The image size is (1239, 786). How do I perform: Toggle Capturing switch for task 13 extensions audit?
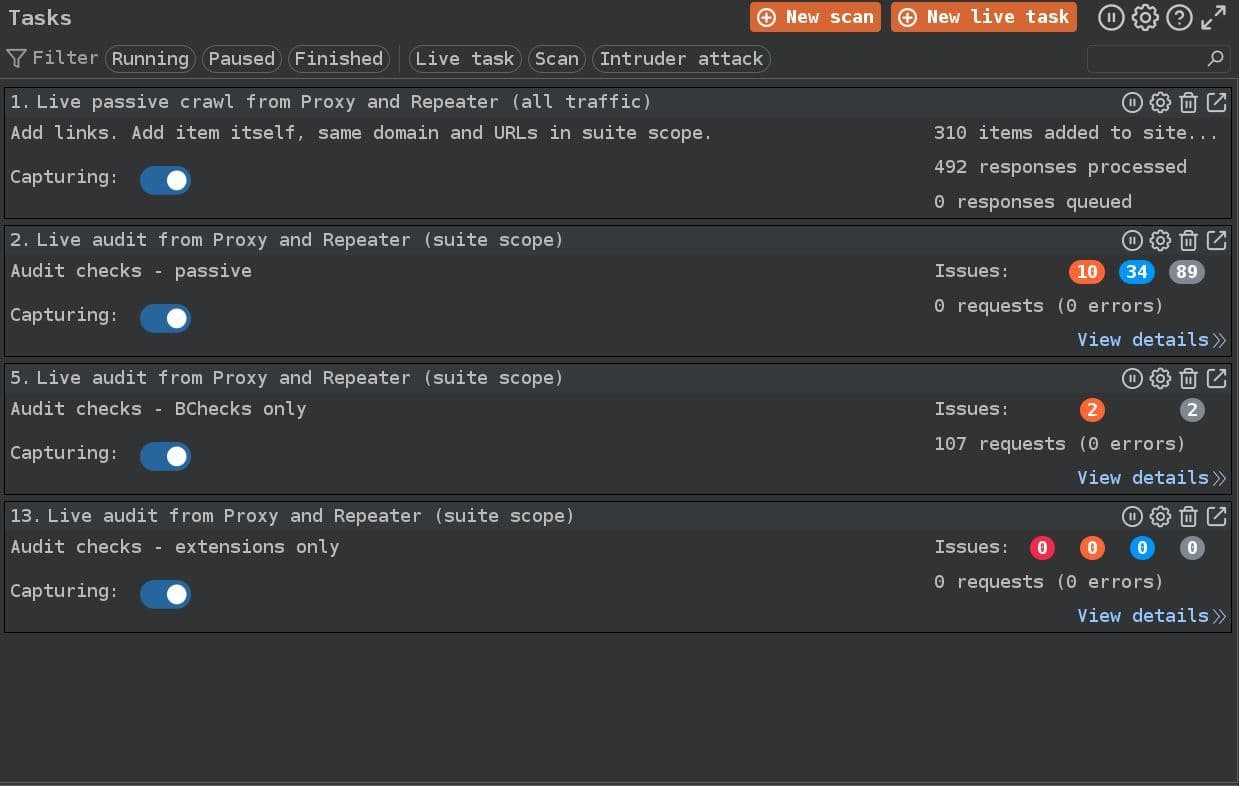pyautogui.click(x=165, y=594)
